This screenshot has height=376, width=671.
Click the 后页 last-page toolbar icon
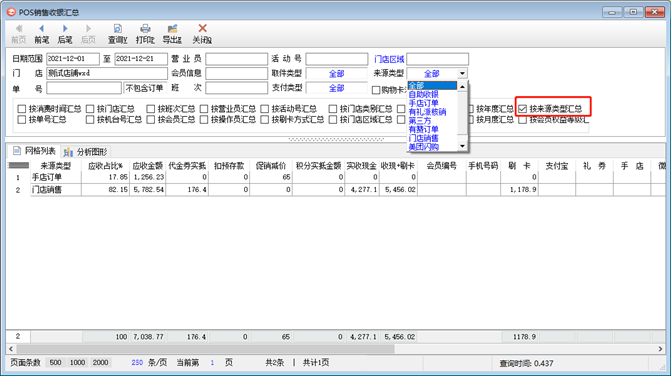88,29
